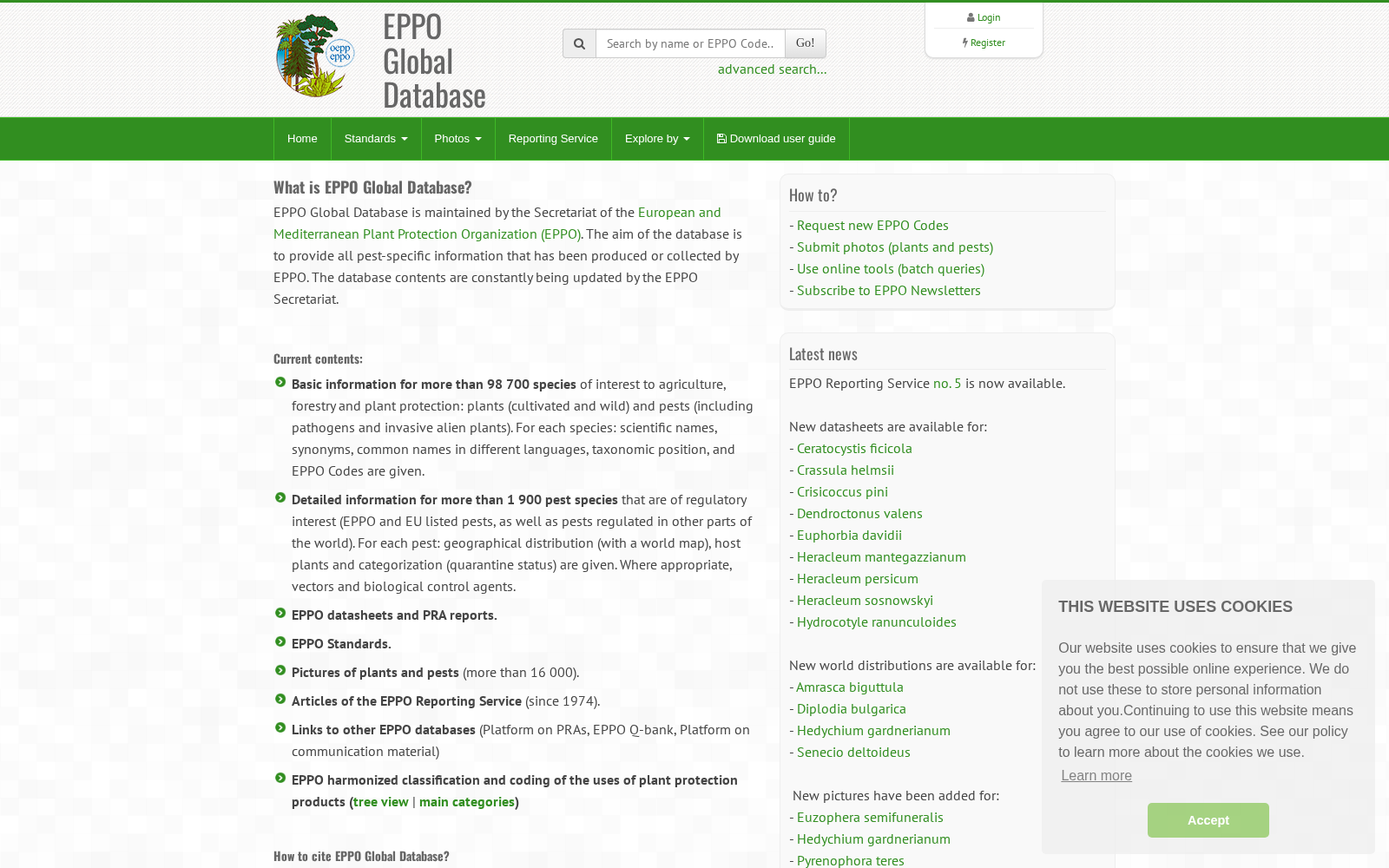Screen dimensions: 1389x868
Task: Open Reporting Service no. 5 link
Action: click(x=947, y=384)
